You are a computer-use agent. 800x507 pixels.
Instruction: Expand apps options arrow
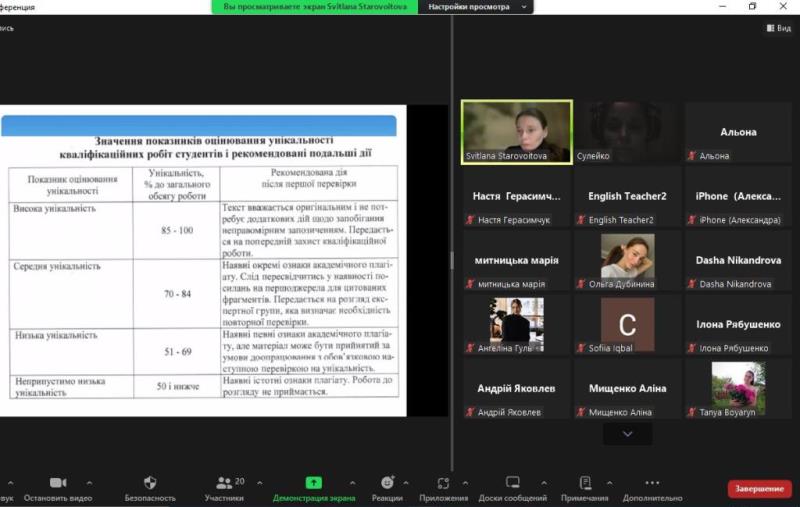click(465, 483)
